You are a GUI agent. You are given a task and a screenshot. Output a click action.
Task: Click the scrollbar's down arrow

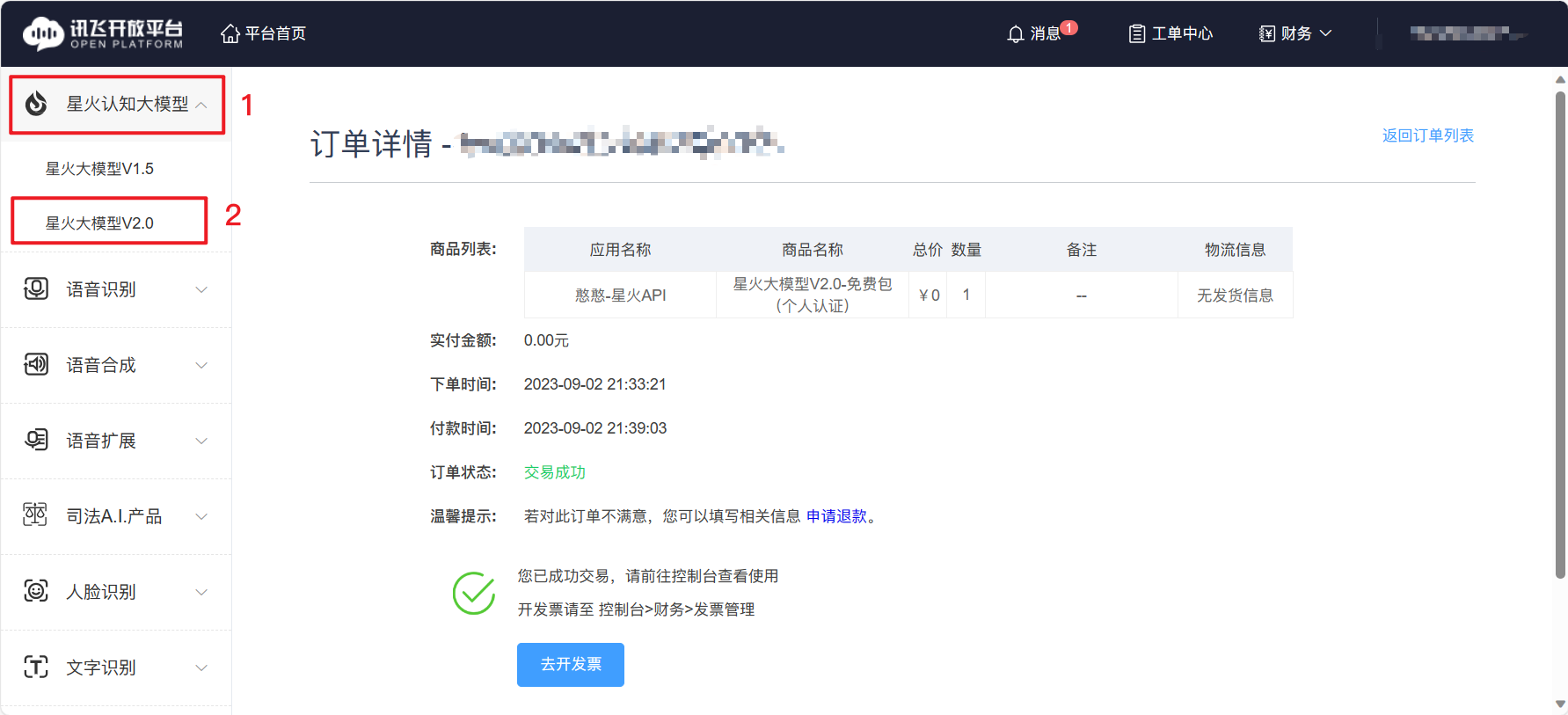(1560, 704)
